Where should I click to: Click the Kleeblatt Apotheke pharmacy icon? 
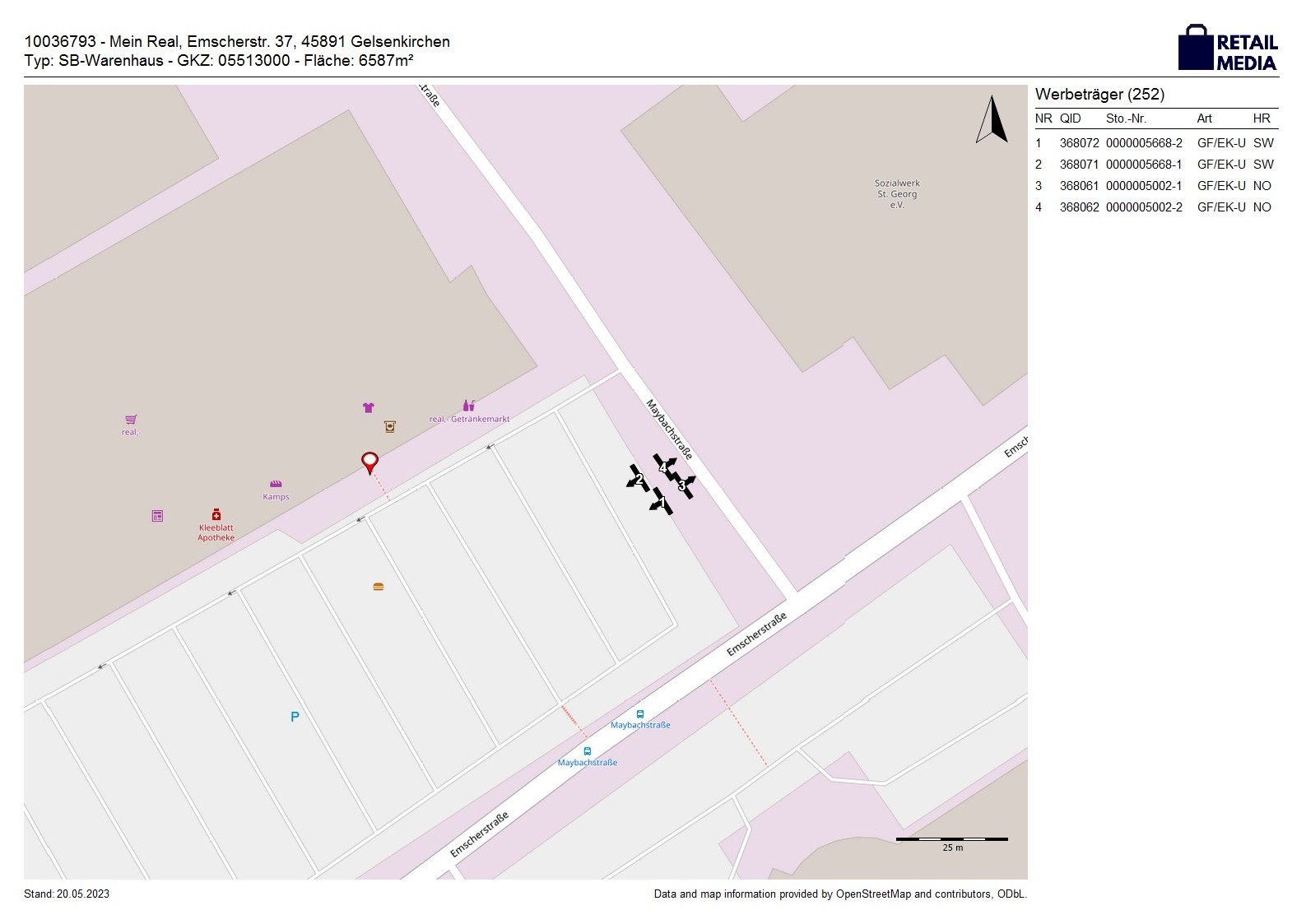216,514
